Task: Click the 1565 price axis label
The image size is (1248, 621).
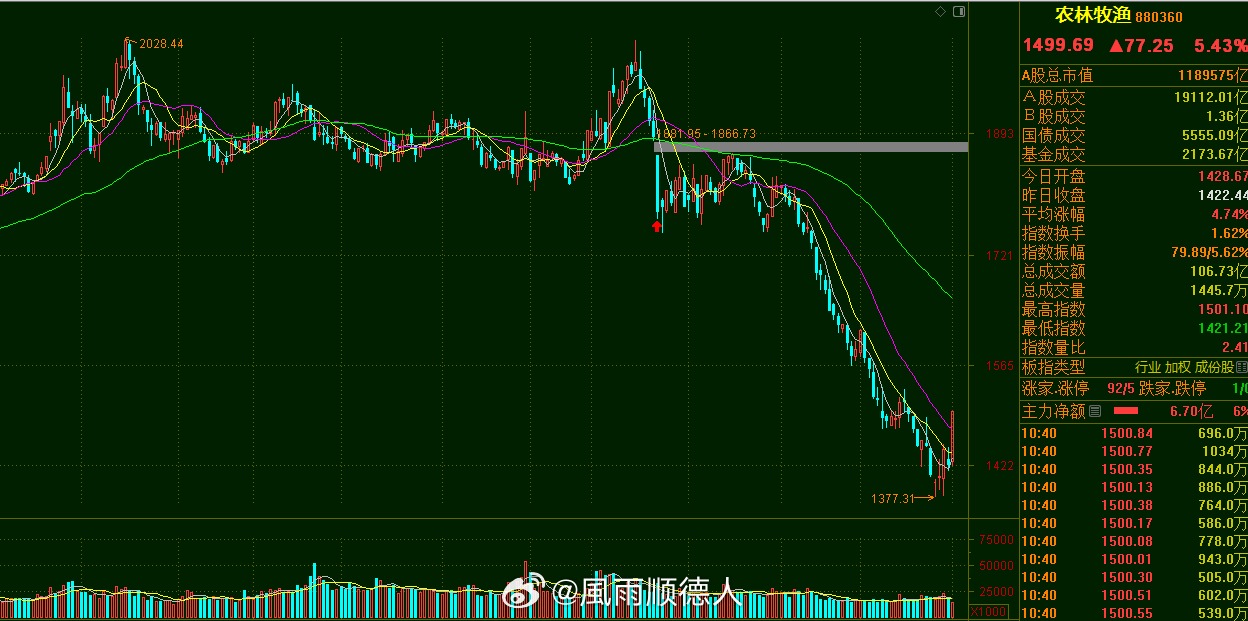Action: click(999, 367)
